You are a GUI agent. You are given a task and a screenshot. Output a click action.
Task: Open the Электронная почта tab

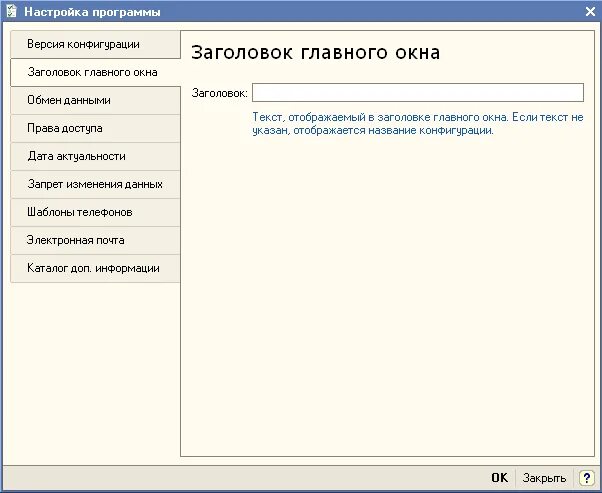click(95, 240)
